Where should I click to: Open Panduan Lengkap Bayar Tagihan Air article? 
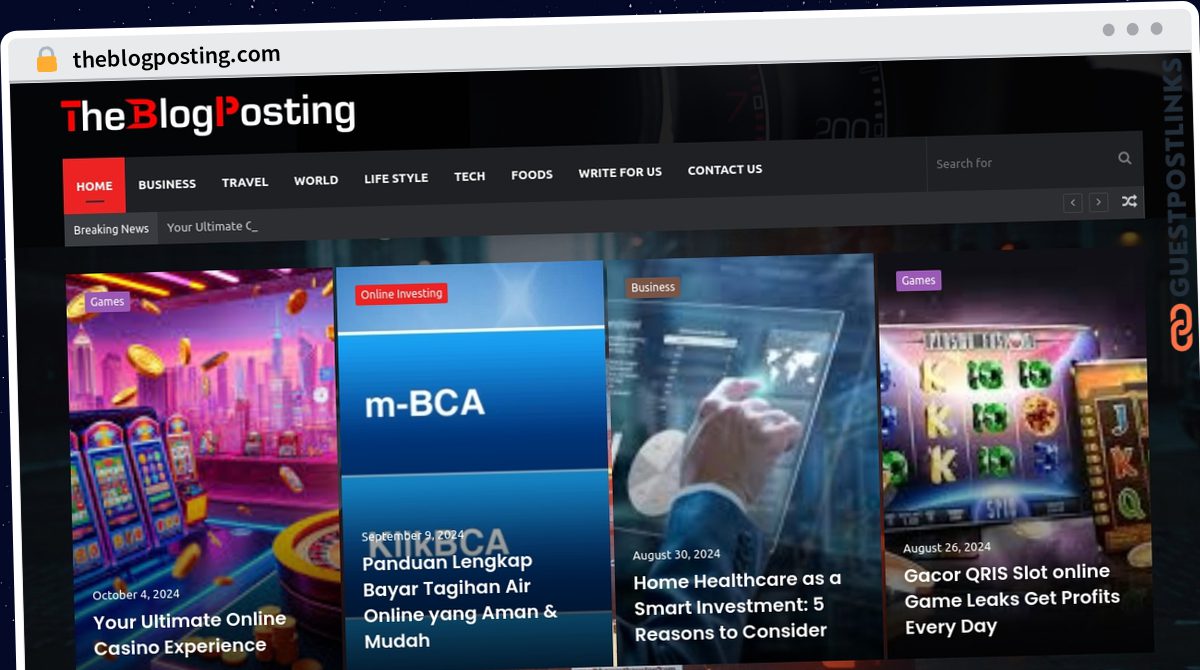tap(460, 601)
